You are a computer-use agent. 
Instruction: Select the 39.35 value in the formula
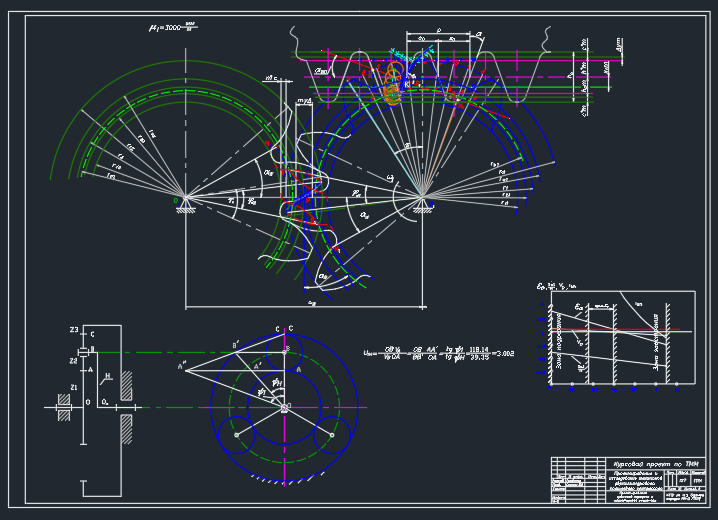(x=479, y=358)
